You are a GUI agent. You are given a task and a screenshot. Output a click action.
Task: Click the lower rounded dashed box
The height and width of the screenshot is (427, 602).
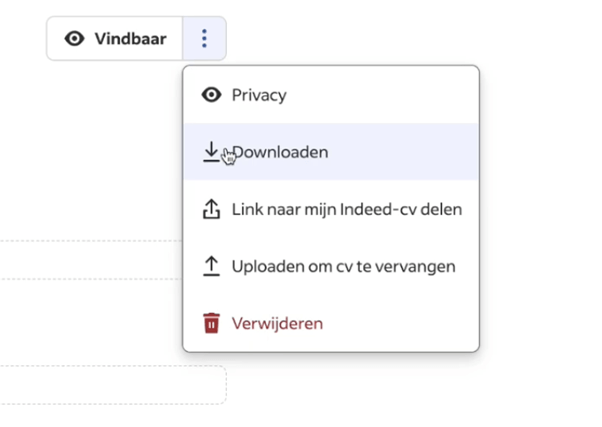[110, 385]
